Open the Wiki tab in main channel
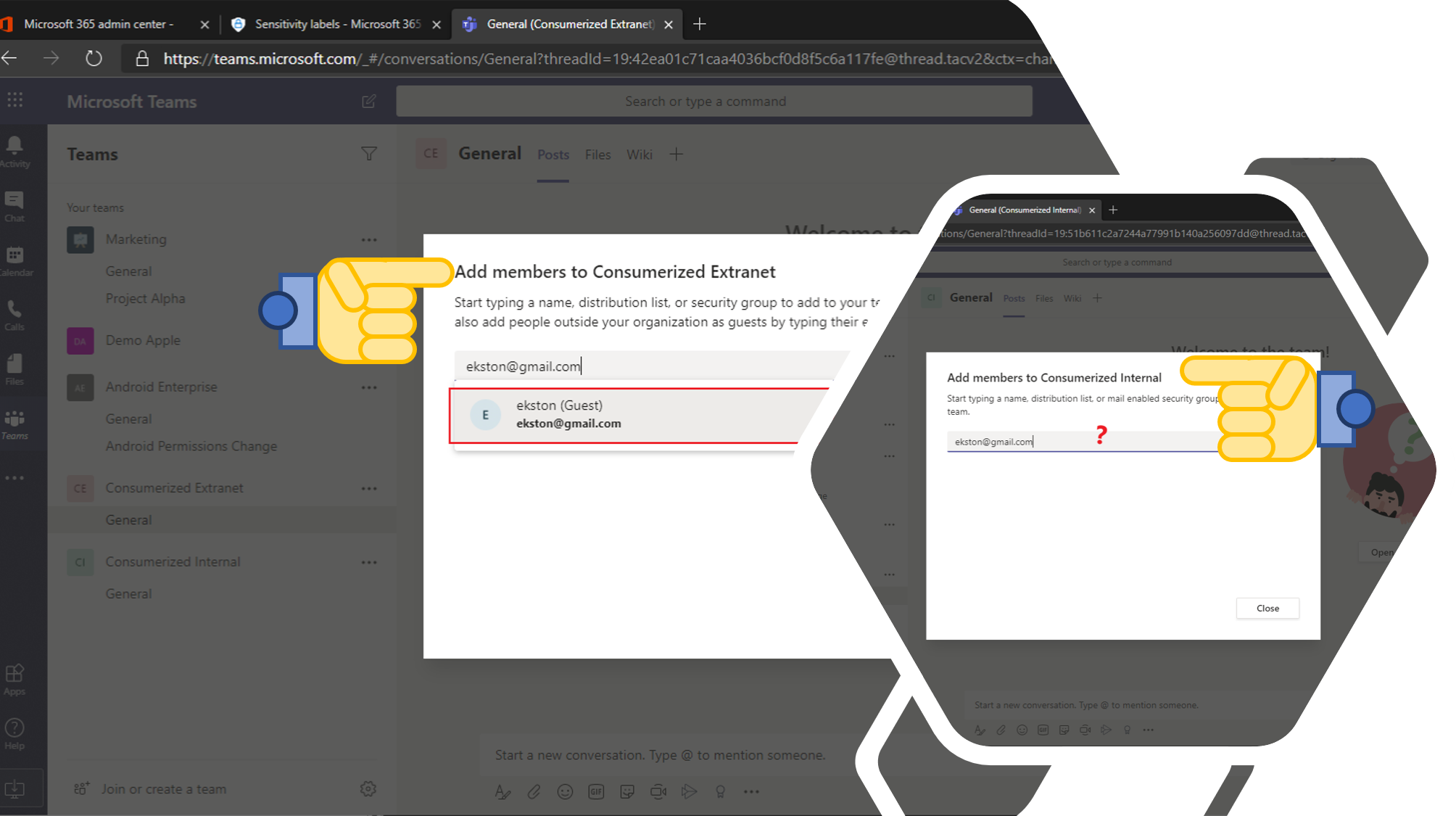The height and width of the screenshot is (816, 1456). coord(640,154)
